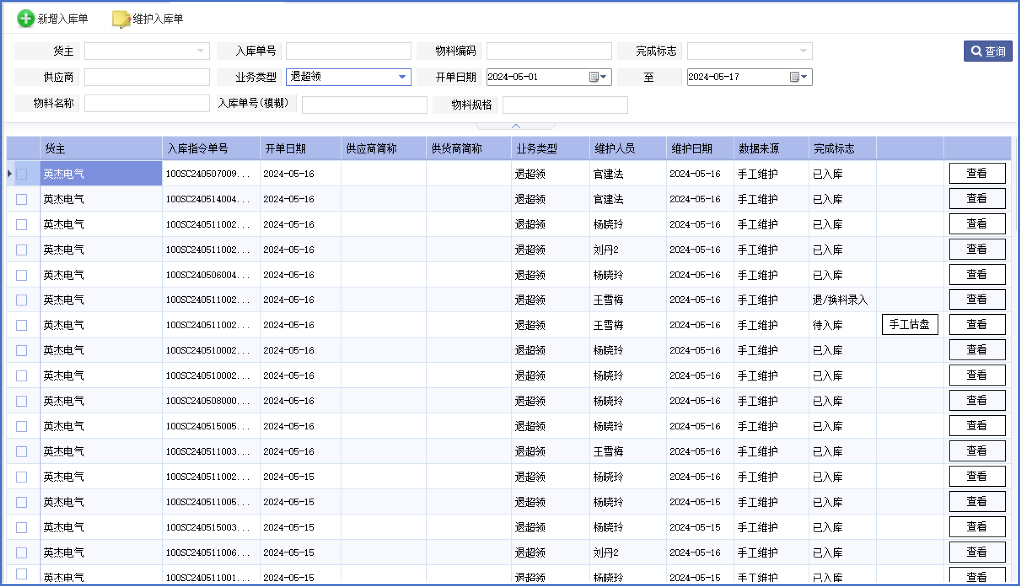
Task: Click 查看 in the 退/换料录入 row
Action: click(976, 299)
